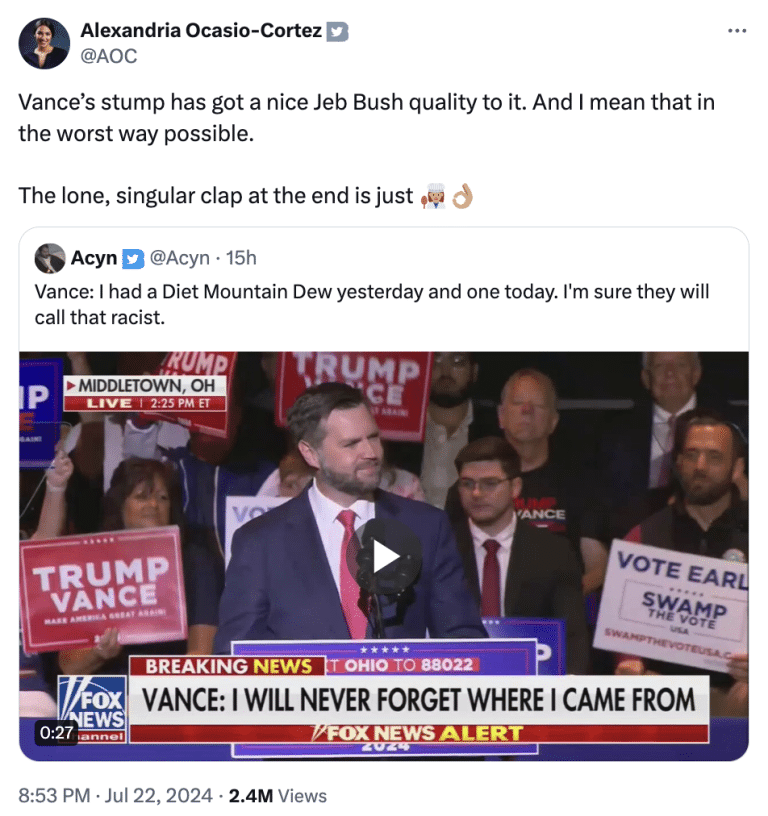The height and width of the screenshot is (816, 768).
Task: Click the Acyn display name
Action: pyautogui.click(x=94, y=258)
